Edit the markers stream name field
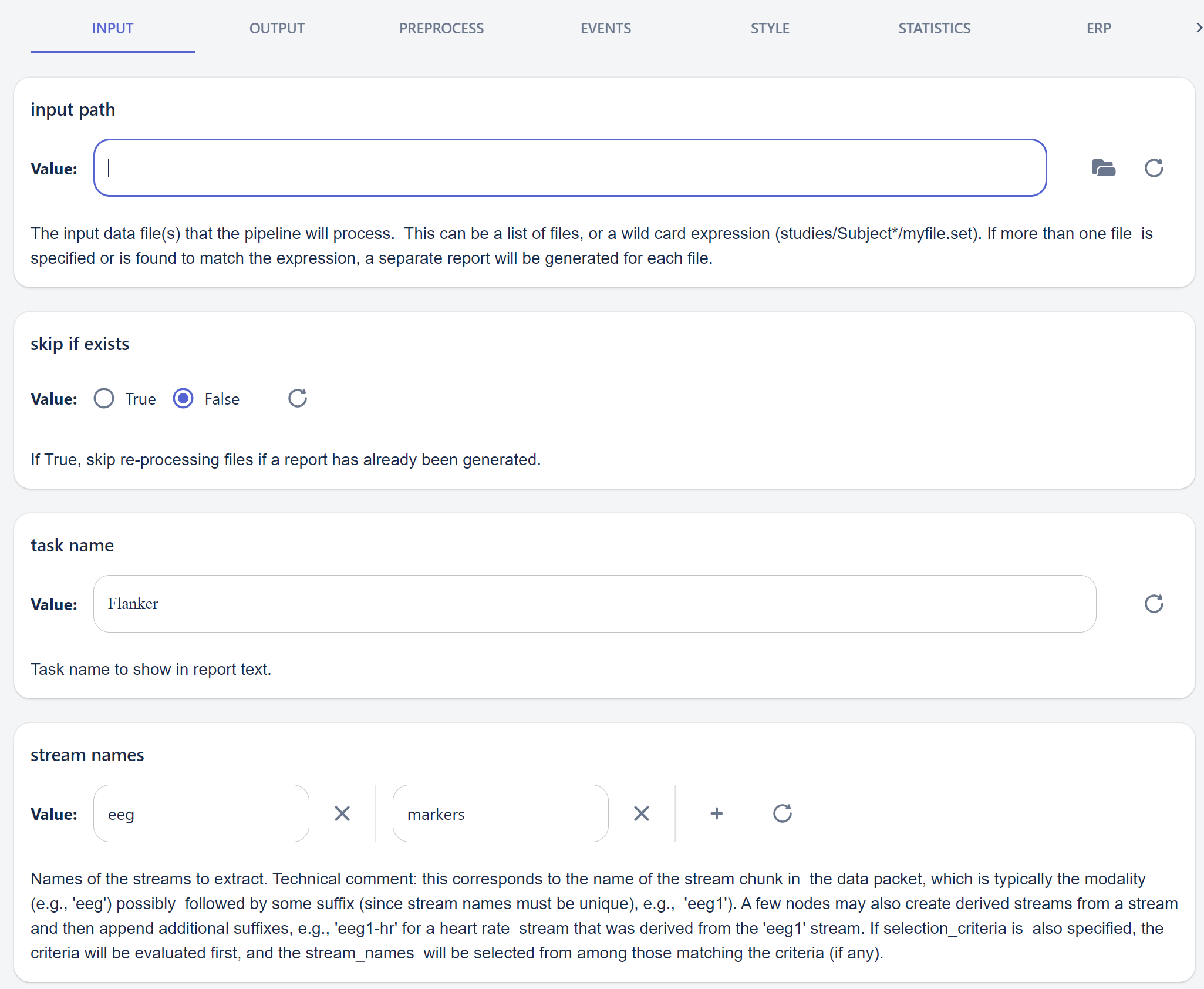Screen dimensions: 1204x989 coord(501,813)
